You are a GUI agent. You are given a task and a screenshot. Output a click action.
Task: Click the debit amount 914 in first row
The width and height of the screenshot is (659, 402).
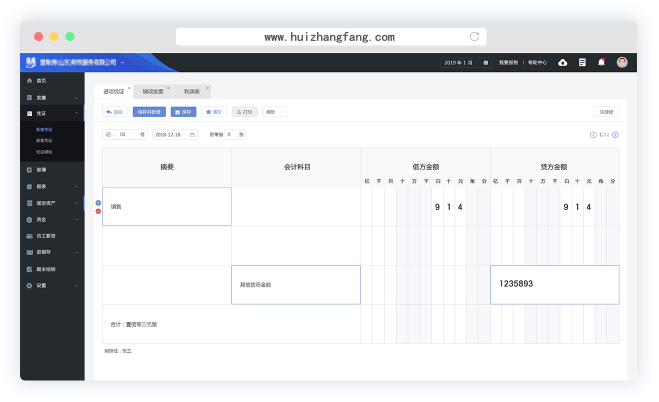tap(449, 207)
